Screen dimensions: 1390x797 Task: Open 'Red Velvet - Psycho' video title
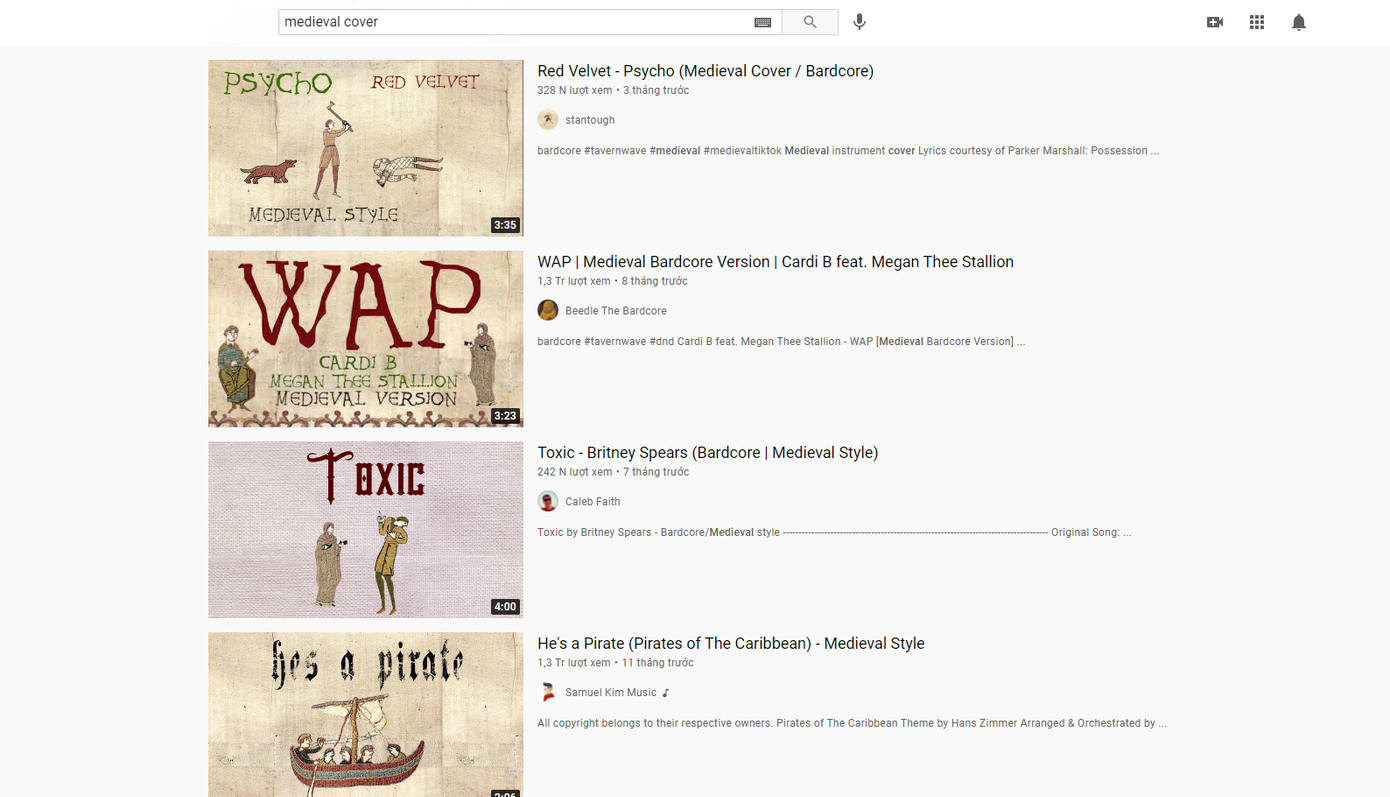click(x=705, y=71)
